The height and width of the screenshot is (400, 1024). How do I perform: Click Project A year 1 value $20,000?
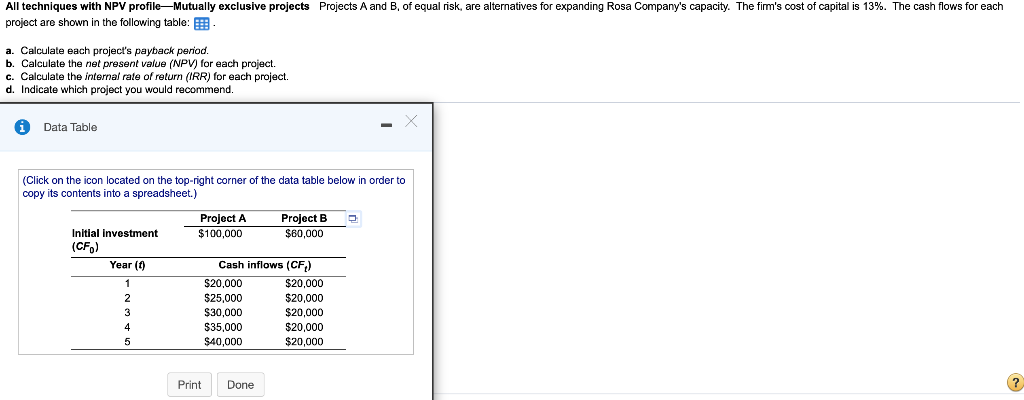tap(223, 284)
